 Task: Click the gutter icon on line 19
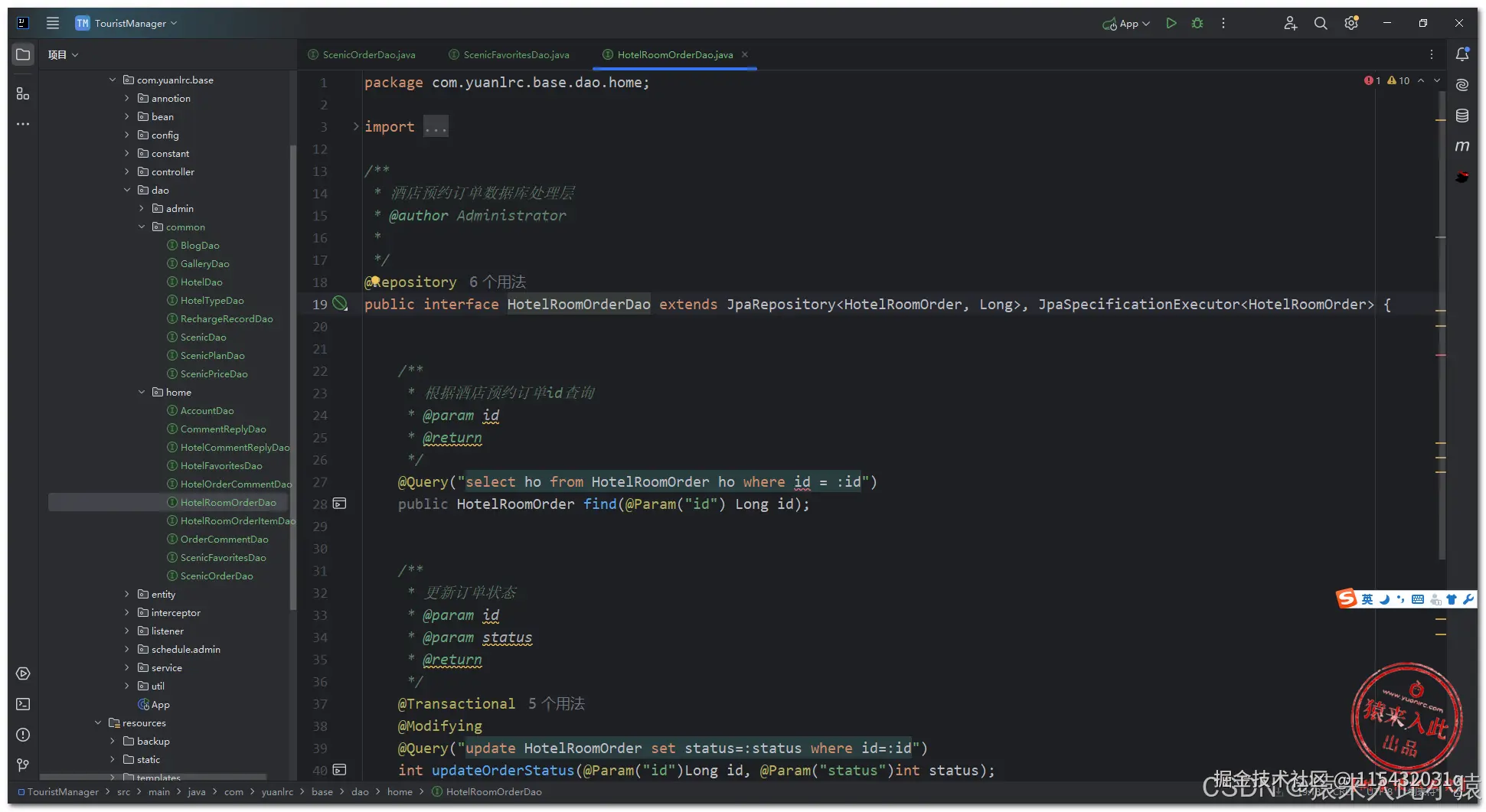pyautogui.click(x=340, y=304)
